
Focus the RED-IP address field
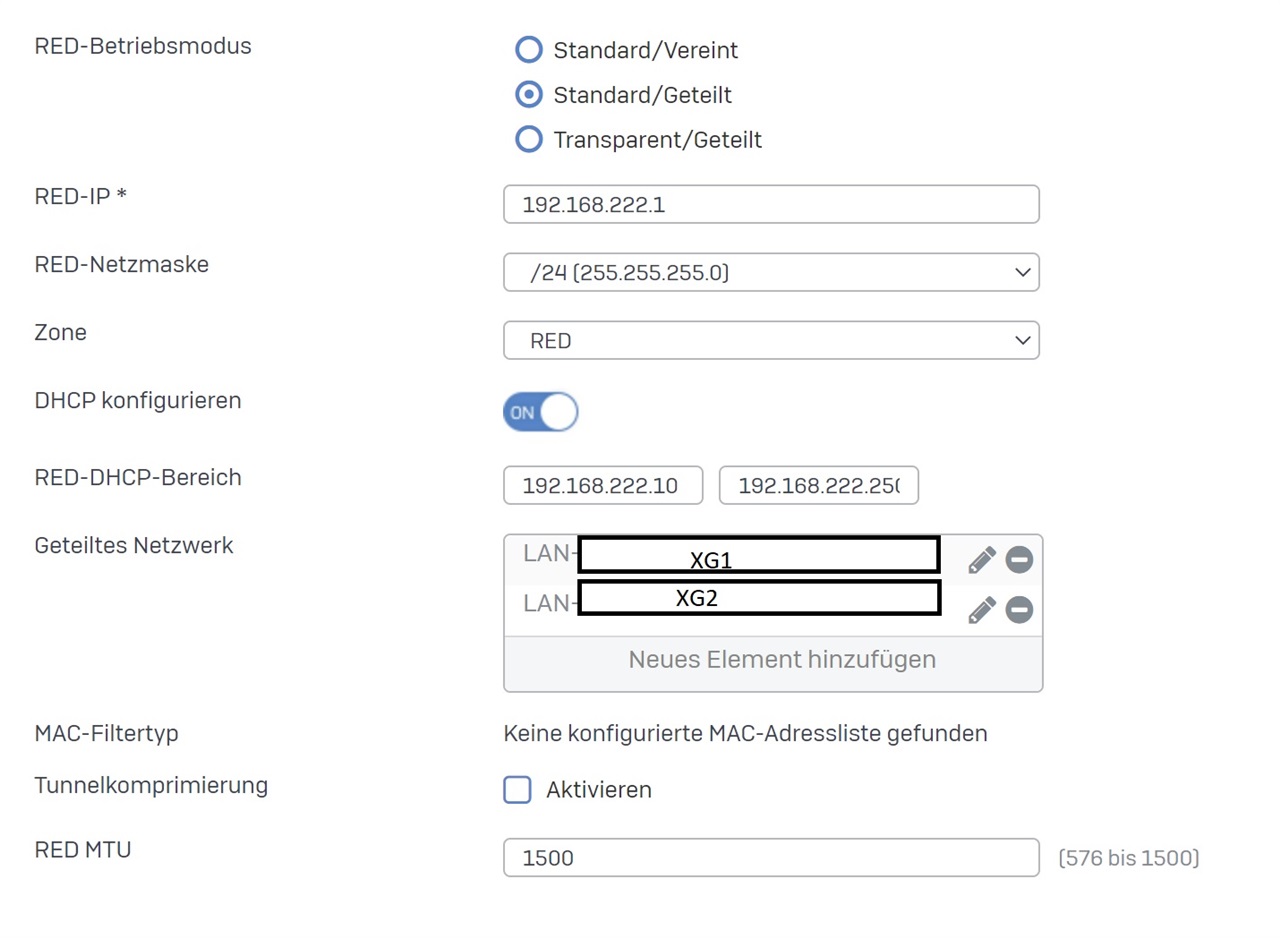pyautogui.click(x=770, y=205)
